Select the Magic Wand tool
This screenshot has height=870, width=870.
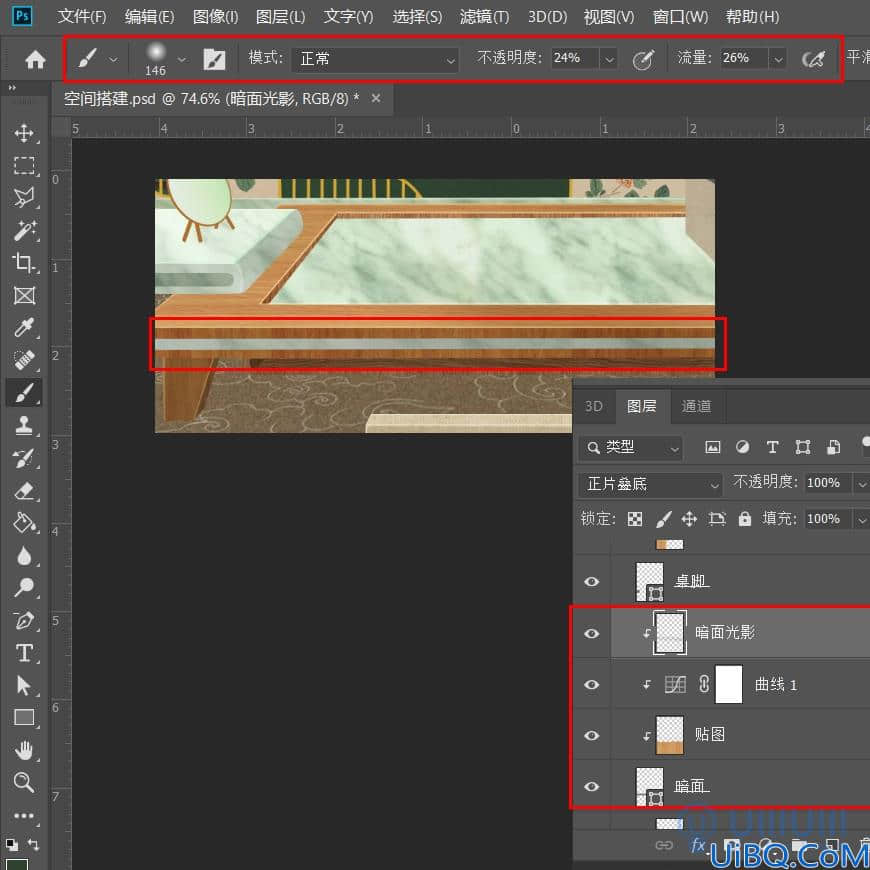[24, 230]
